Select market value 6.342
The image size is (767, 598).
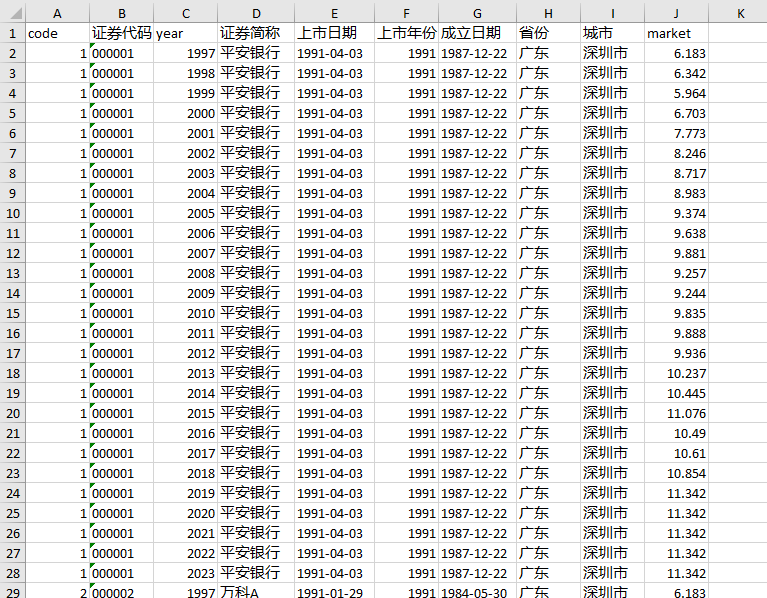point(677,73)
